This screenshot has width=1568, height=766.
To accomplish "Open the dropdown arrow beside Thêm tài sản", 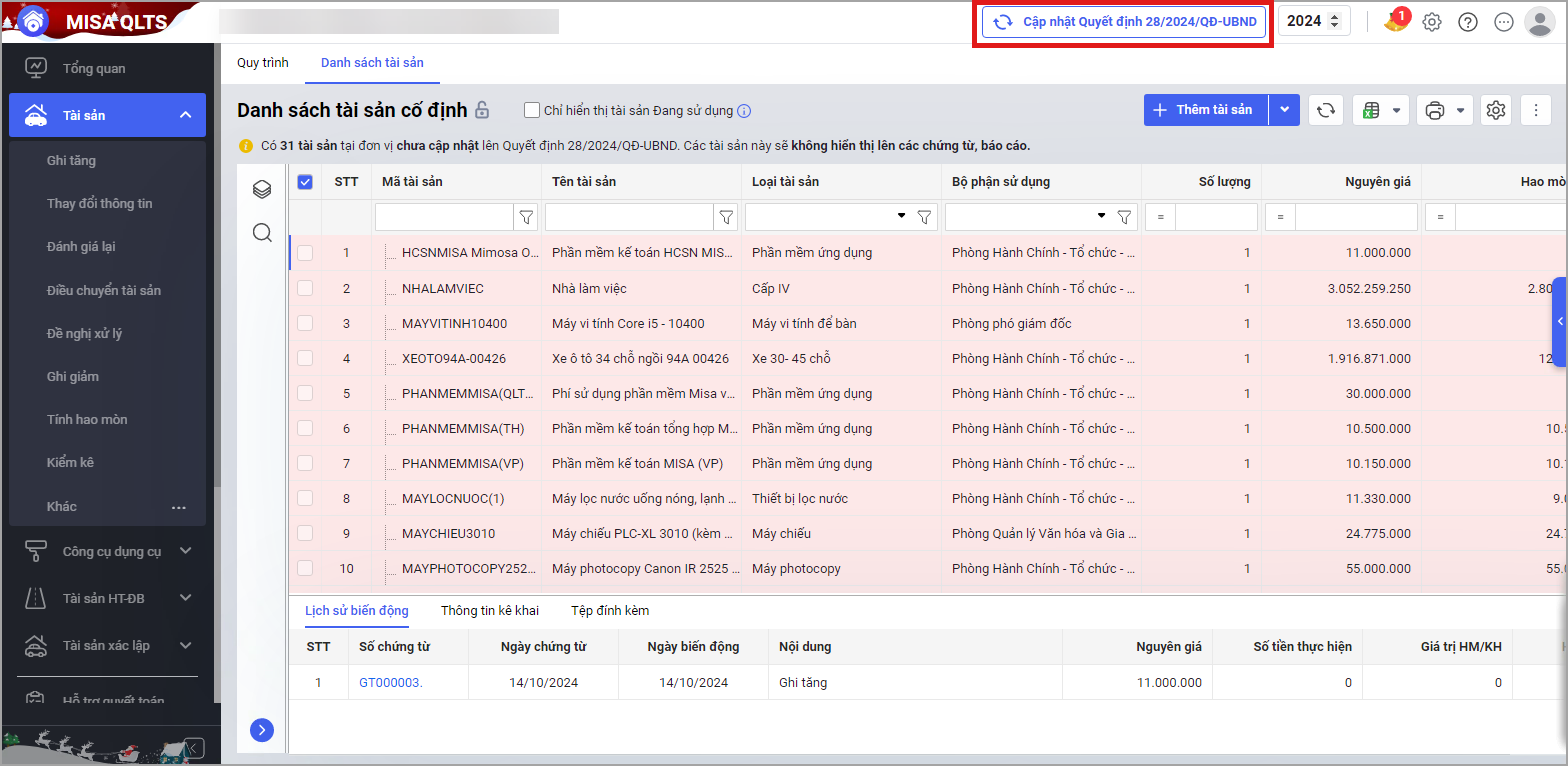I will click(x=1284, y=110).
